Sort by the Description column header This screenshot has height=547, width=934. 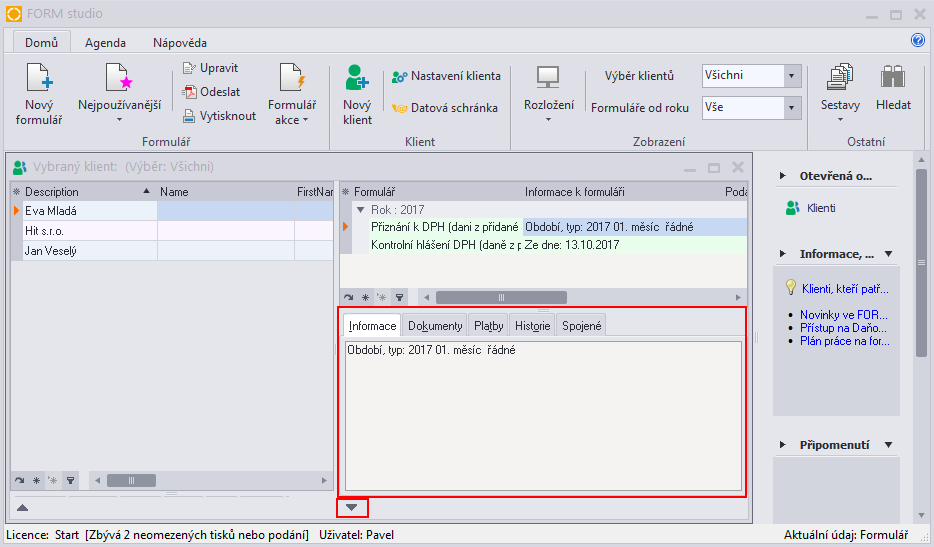(89, 192)
